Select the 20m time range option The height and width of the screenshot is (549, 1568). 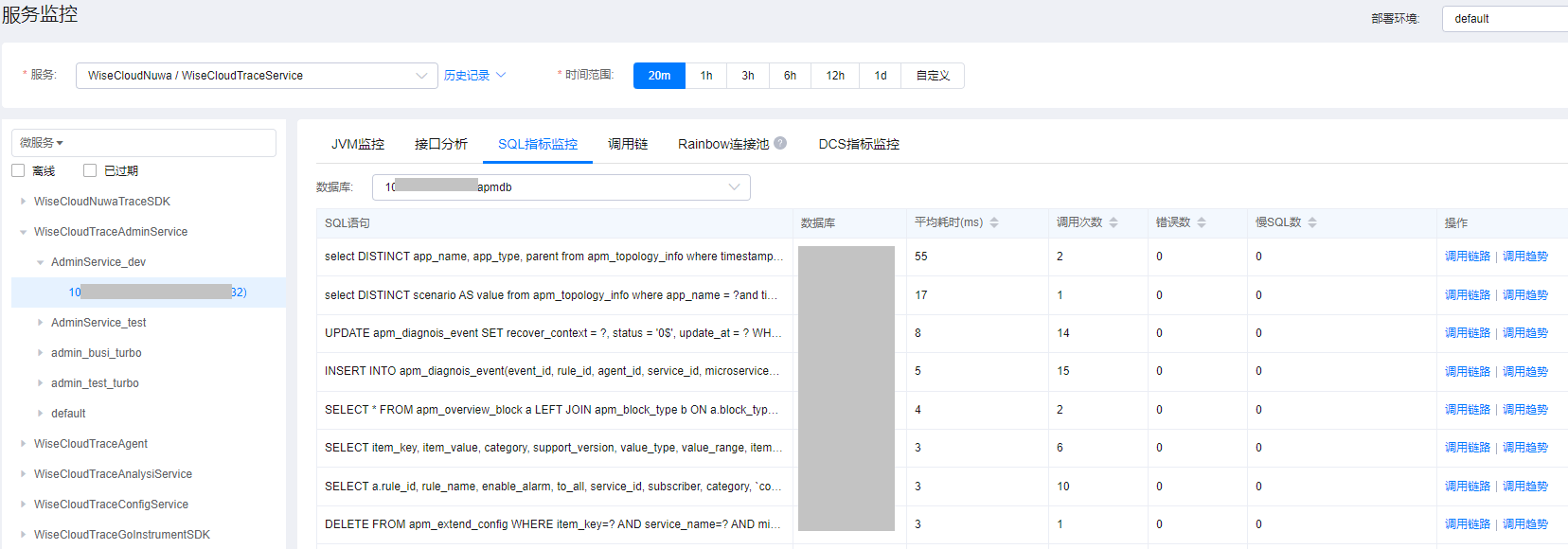coord(659,76)
